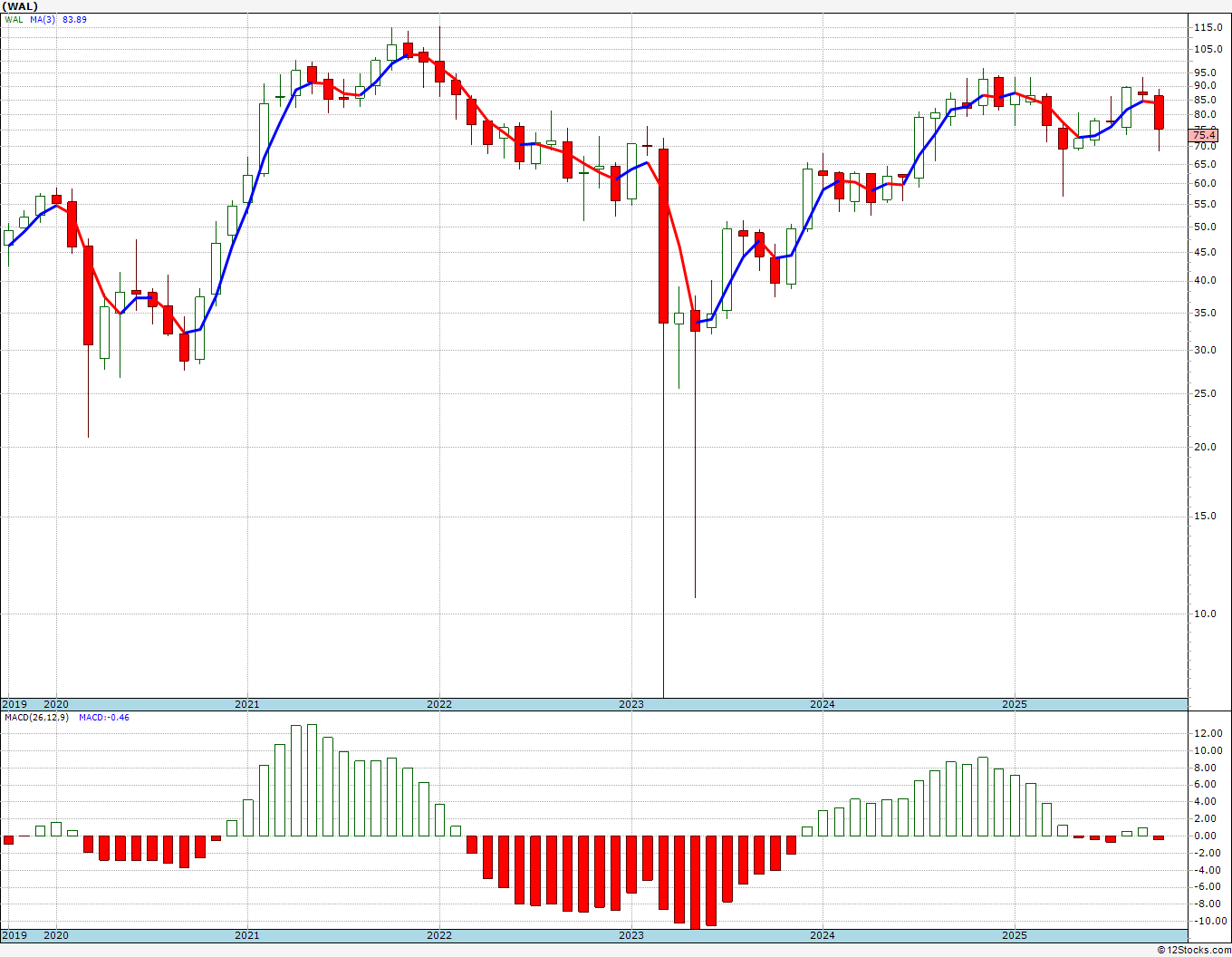Select the 83.89 moving average value

pos(74,20)
